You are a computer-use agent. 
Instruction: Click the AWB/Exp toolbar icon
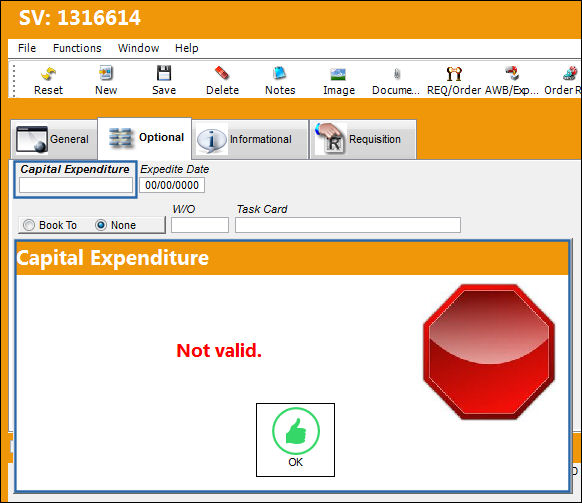[511, 80]
